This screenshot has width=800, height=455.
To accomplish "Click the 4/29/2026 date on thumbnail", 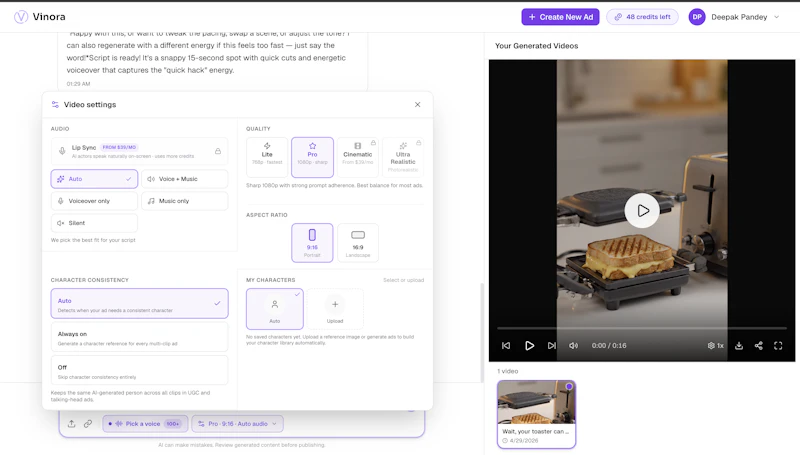I will pyautogui.click(x=523, y=440).
